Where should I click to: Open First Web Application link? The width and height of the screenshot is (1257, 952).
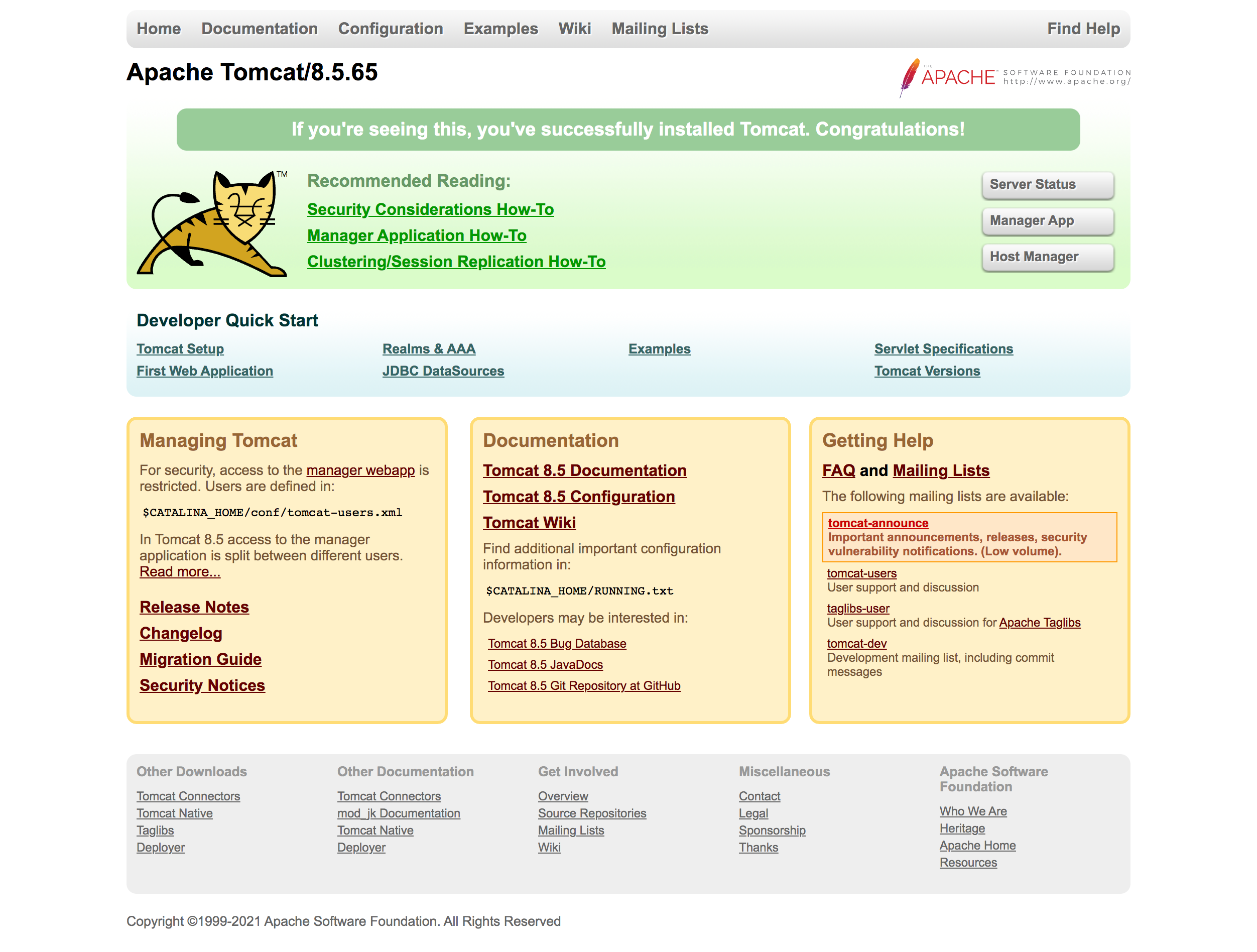point(205,371)
